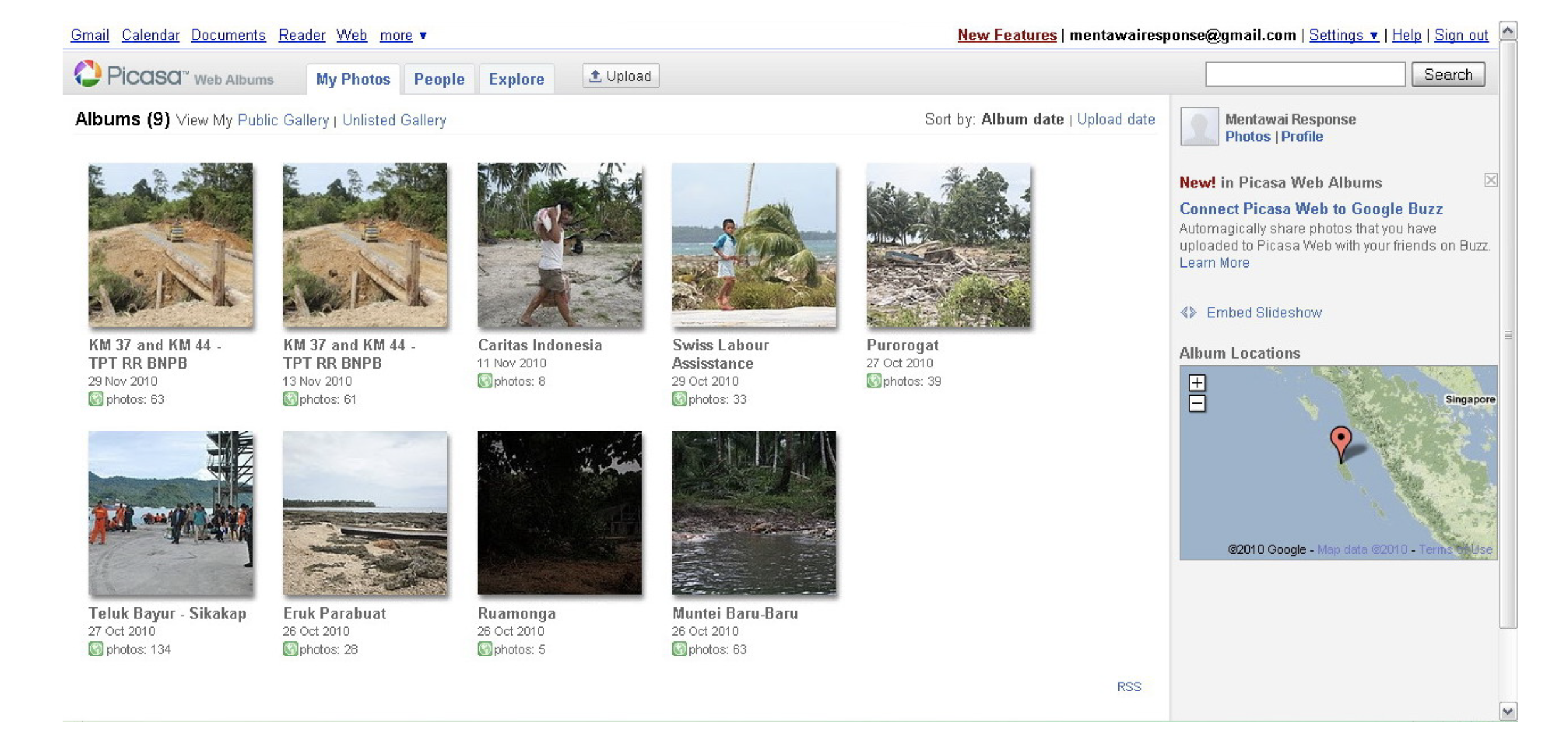This screenshot has width=1568, height=736.
Task: Click geotag icon under Purorogat album
Action: [x=873, y=381]
